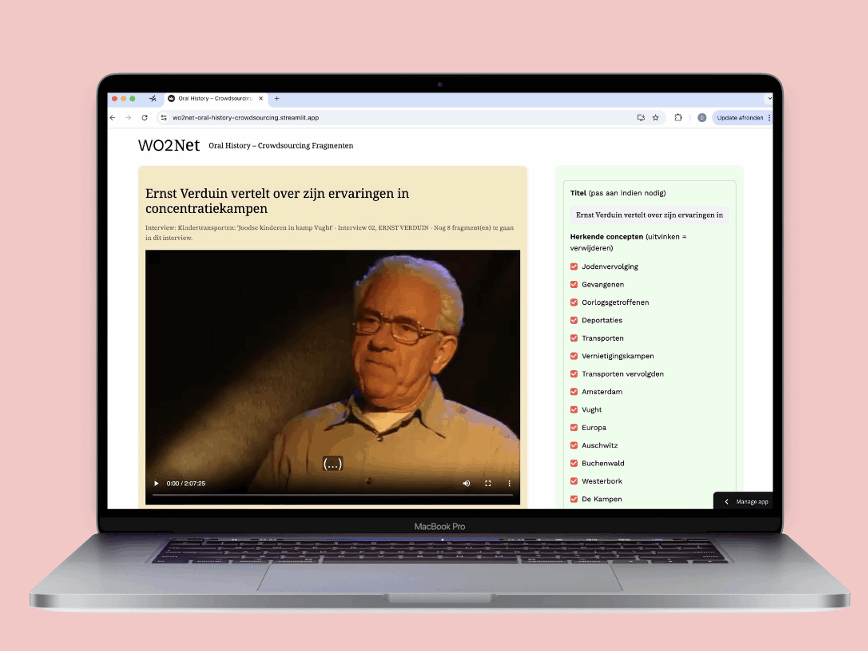Uncheck the Auschwitz concept checkbox
Screen dimensions: 868x651
(x=574, y=445)
